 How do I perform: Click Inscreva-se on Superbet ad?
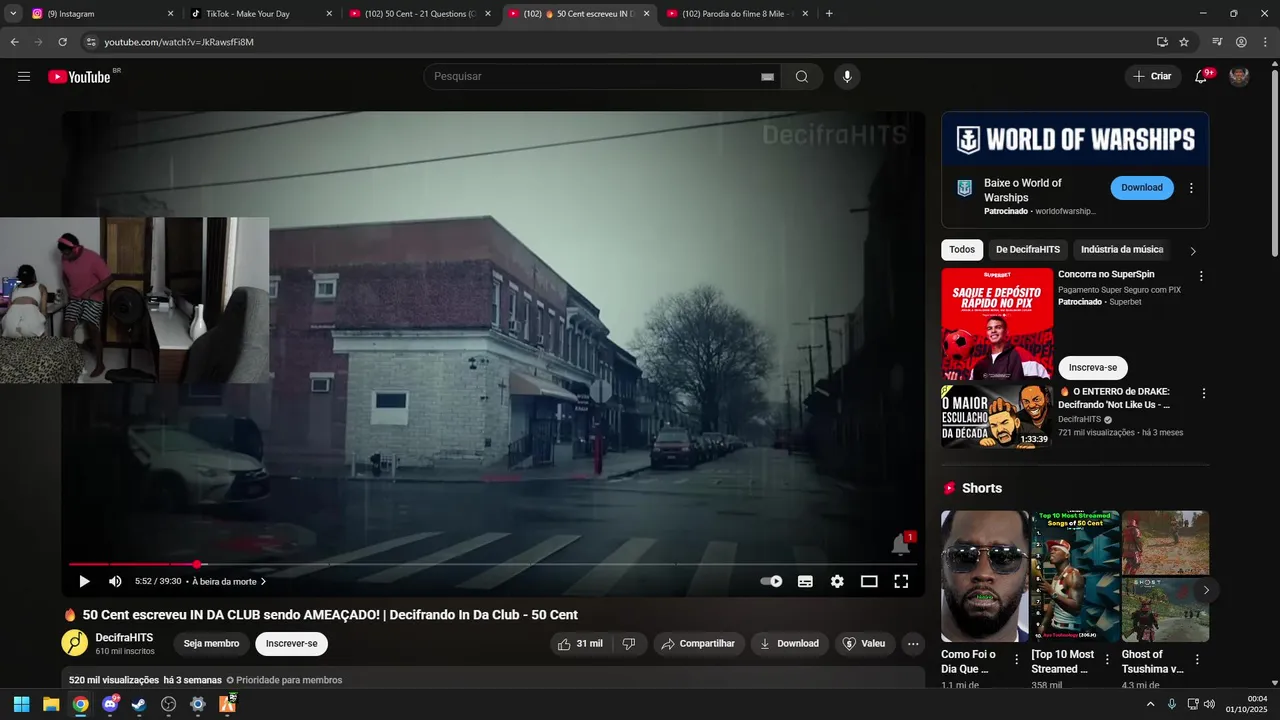1092,367
